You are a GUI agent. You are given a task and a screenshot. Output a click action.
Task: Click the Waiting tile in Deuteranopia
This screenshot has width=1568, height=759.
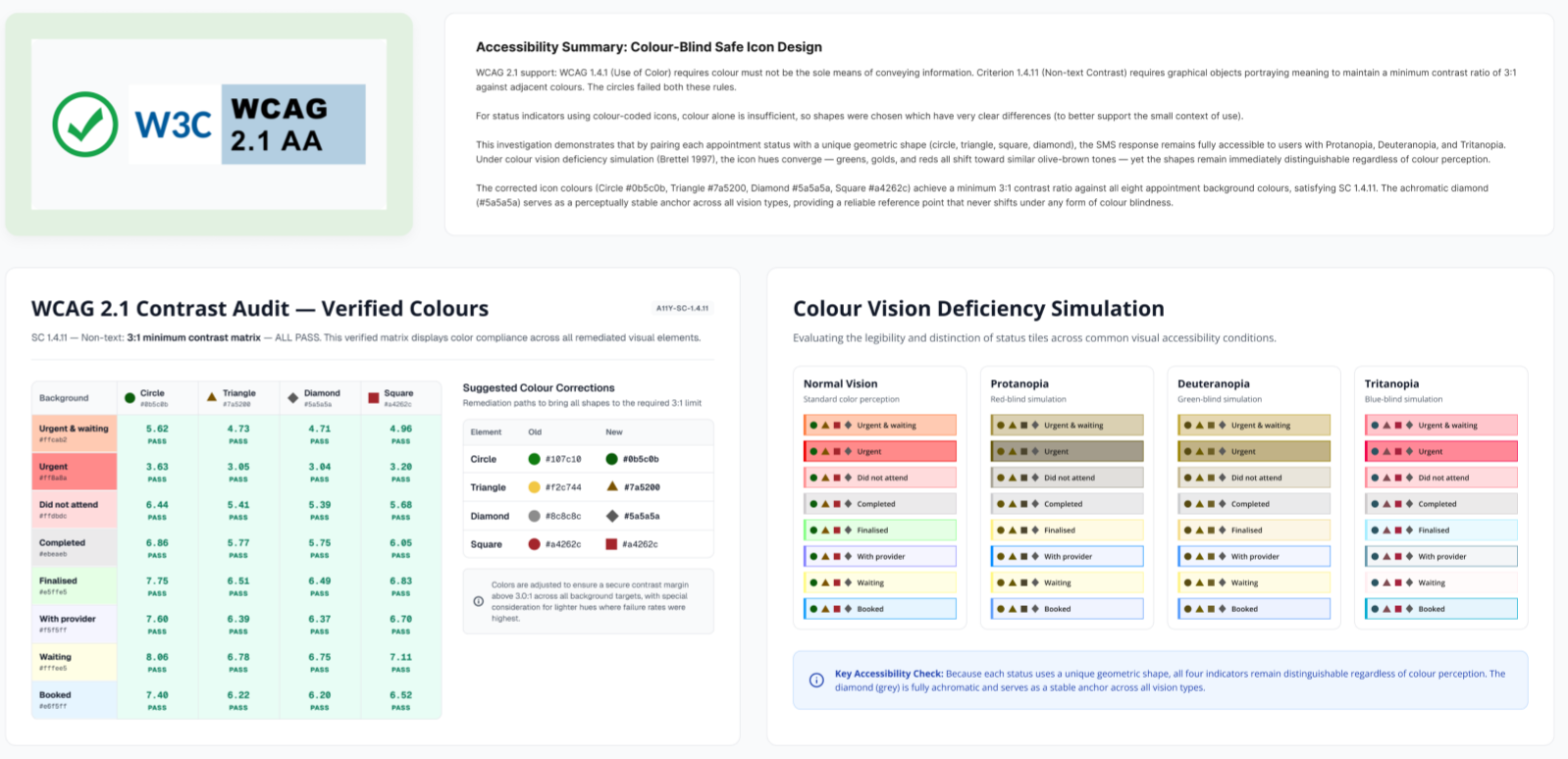(x=1254, y=582)
